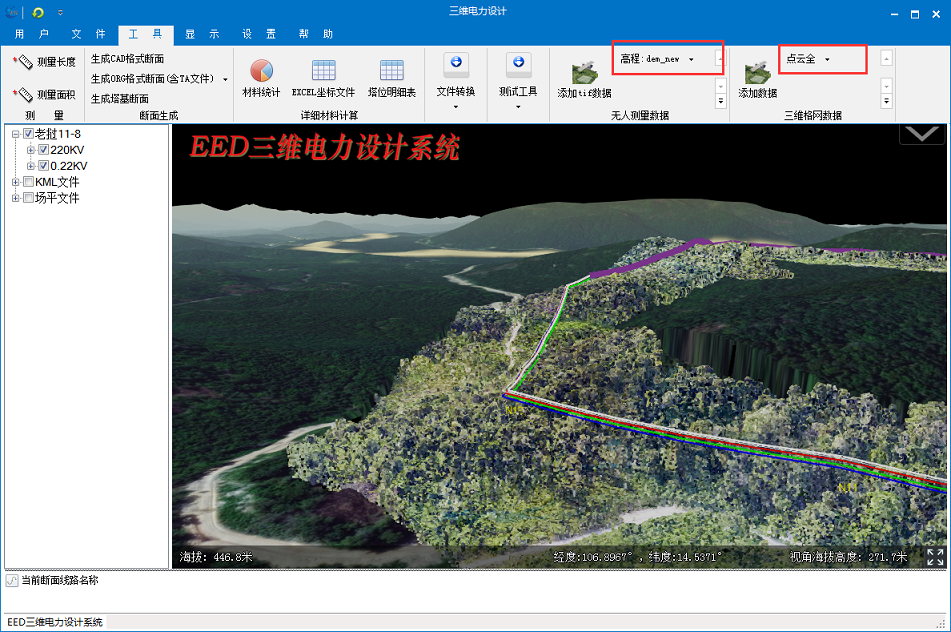This screenshot has height=632, width=951.
Task: Check the 场平文件 checkbox
Action: point(28,198)
